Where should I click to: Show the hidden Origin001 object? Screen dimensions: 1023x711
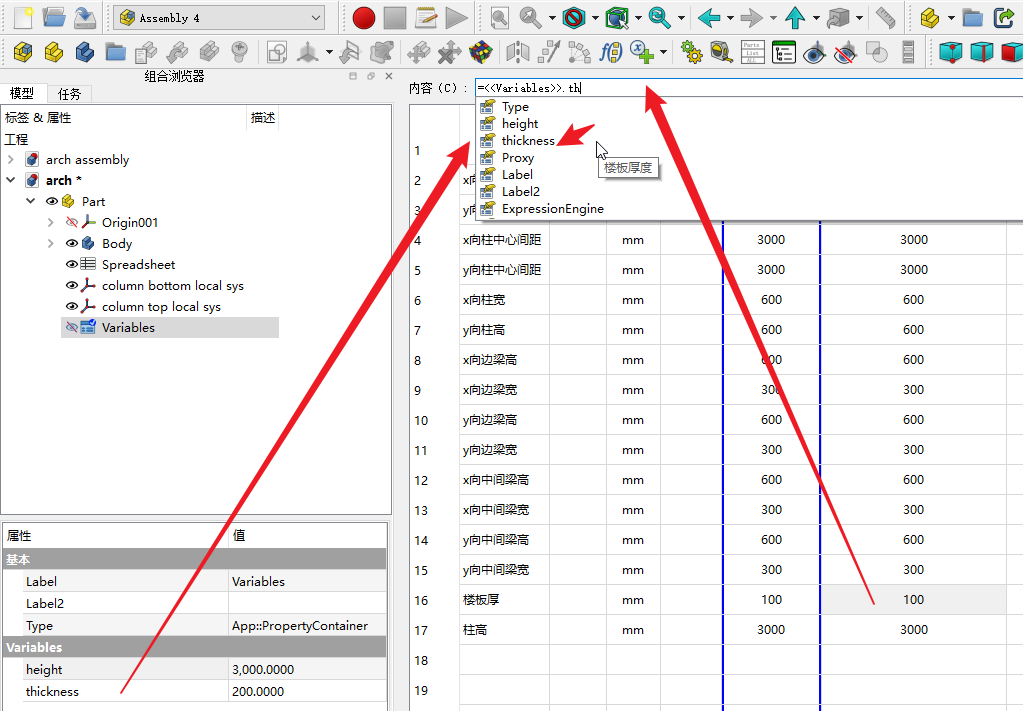pos(72,222)
